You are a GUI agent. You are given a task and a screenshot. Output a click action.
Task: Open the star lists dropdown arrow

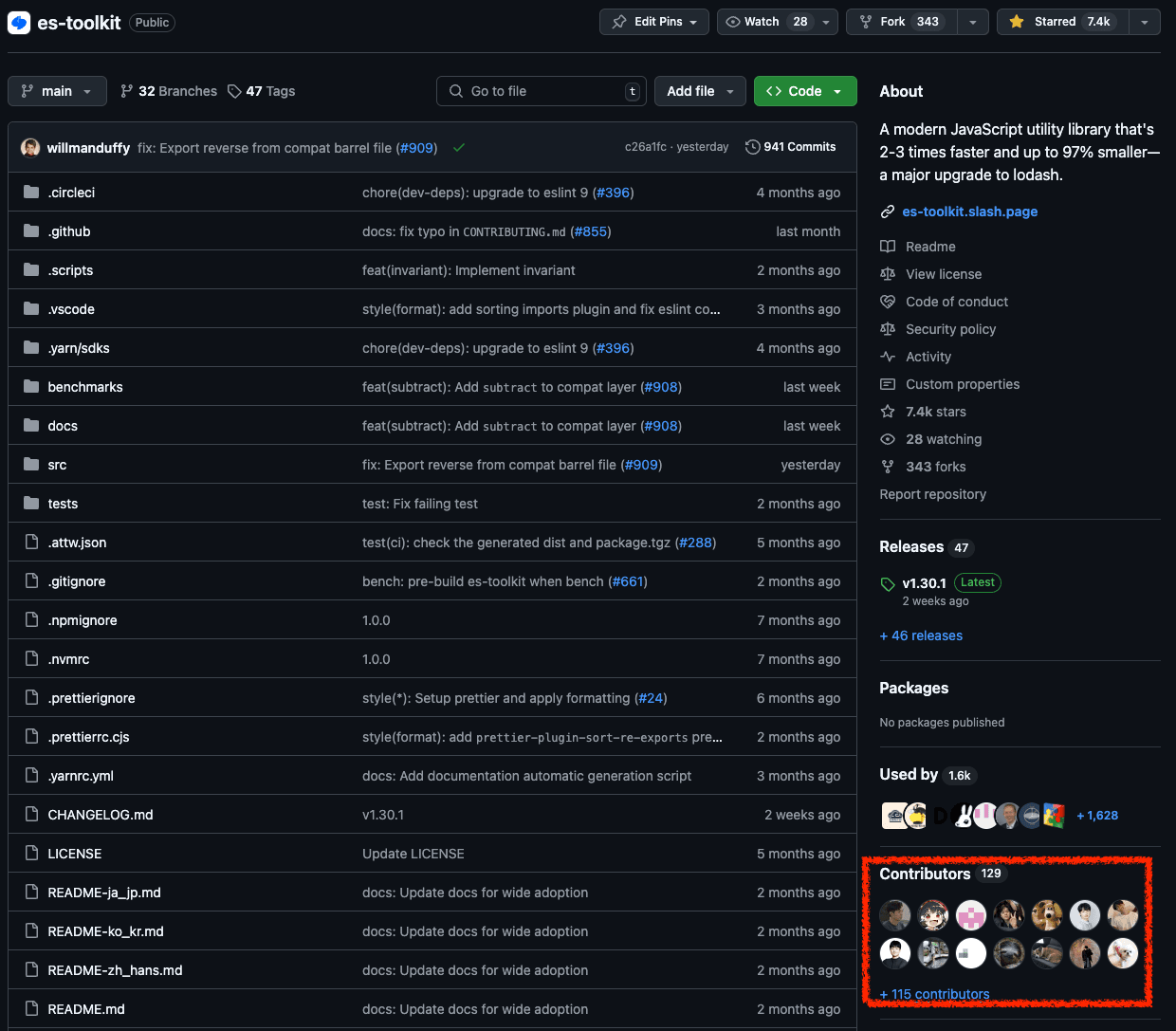[1145, 22]
